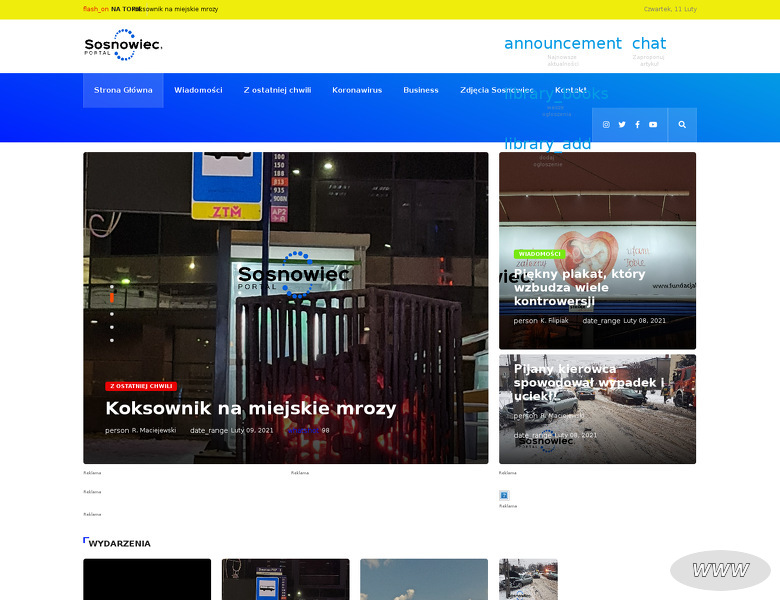Open the black first Wydarzenia thumbnail
Screen dimensions: 780x600
(x=147, y=579)
